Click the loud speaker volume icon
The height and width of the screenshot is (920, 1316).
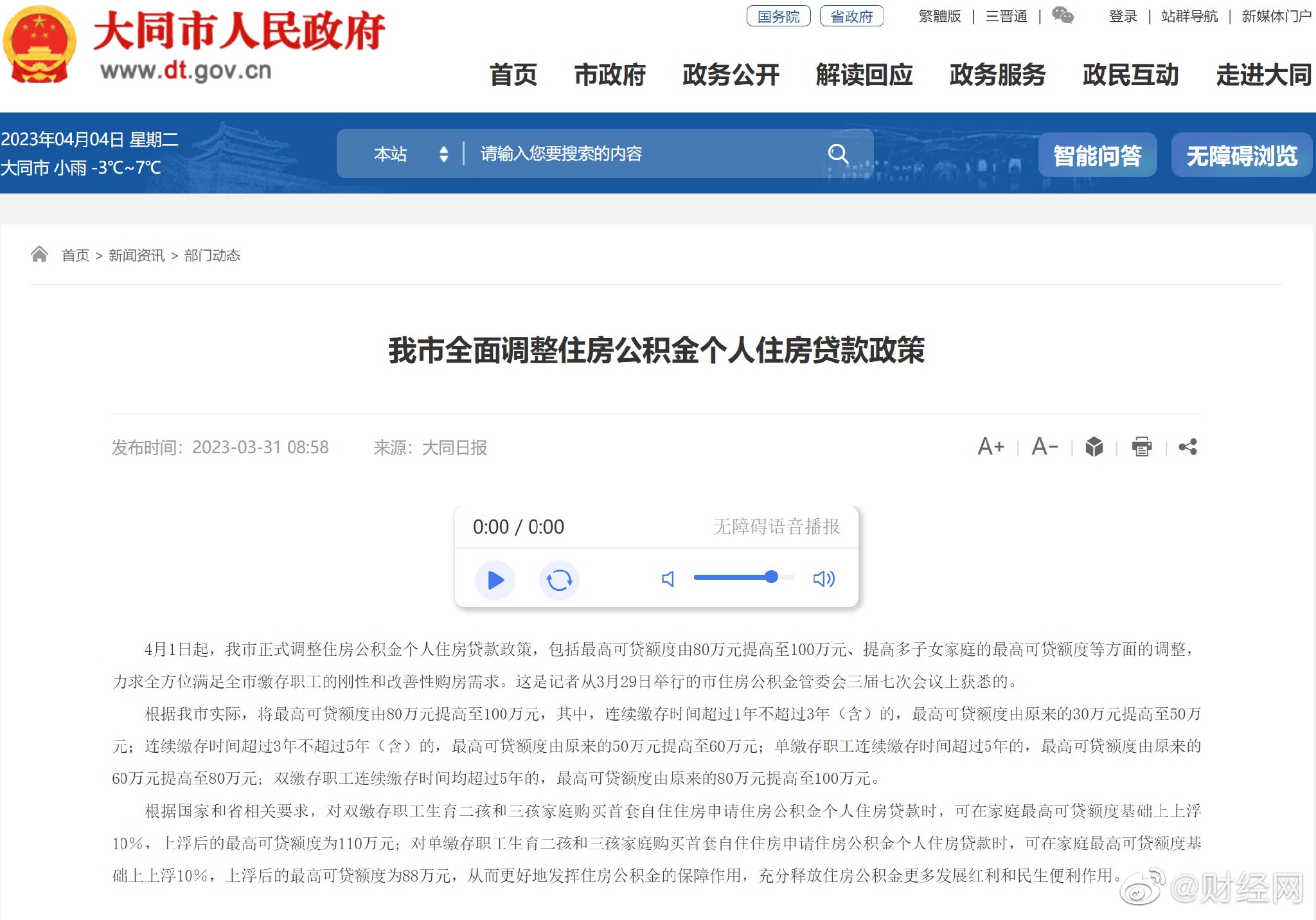coord(824,579)
